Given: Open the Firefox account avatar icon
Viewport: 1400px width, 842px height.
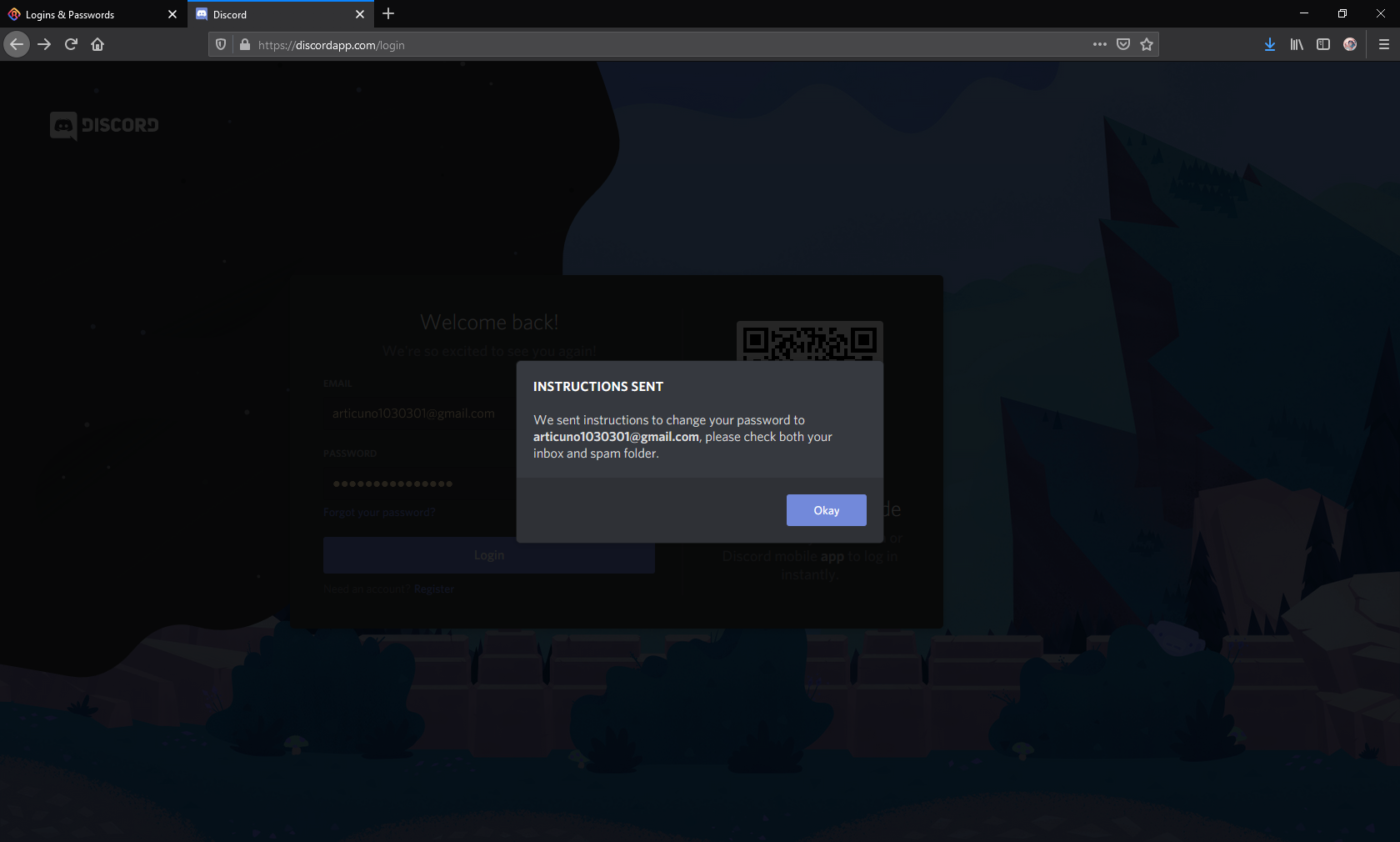Looking at the screenshot, I should [1350, 44].
